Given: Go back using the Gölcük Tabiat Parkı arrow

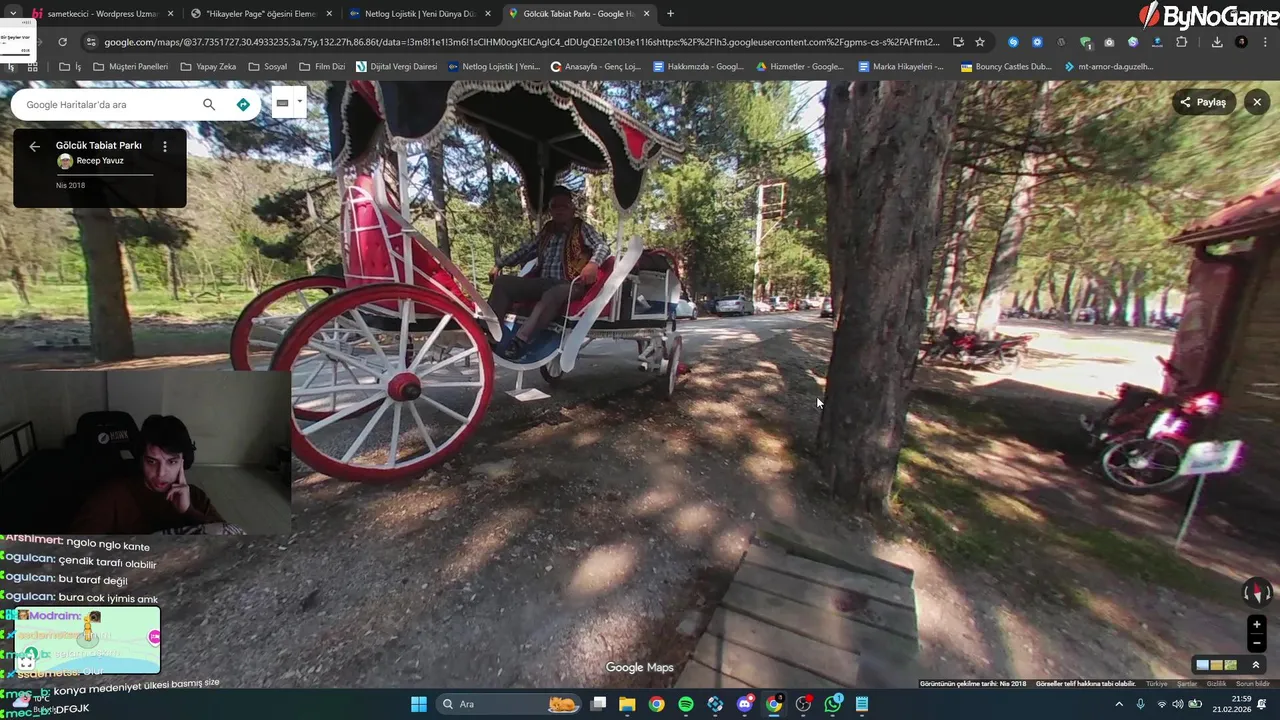Looking at the screenshot, I should pos(35,146).
